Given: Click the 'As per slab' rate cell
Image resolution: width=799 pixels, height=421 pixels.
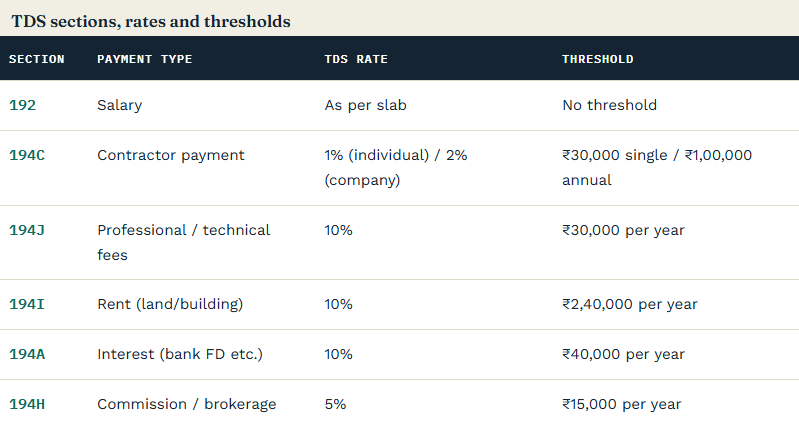Looking at the screenshot, I should 365,105.
